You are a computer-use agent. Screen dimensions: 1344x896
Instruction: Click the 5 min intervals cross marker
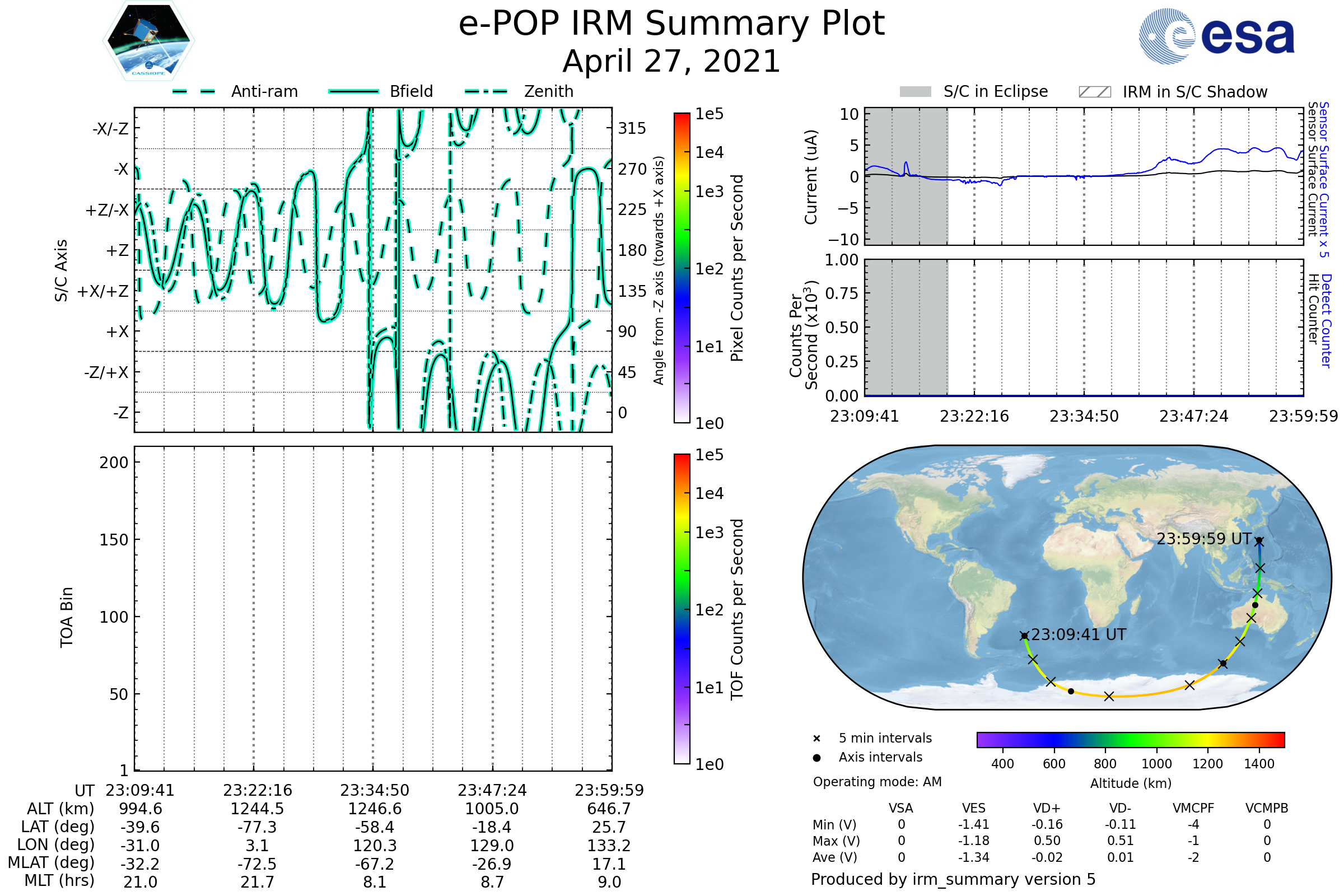(x=816, y=739)
